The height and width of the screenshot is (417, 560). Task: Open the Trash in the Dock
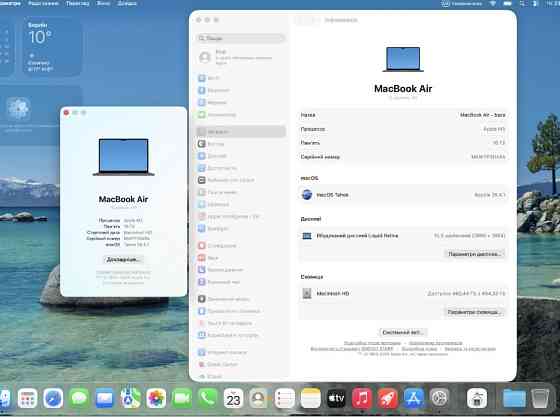(540, 398)
